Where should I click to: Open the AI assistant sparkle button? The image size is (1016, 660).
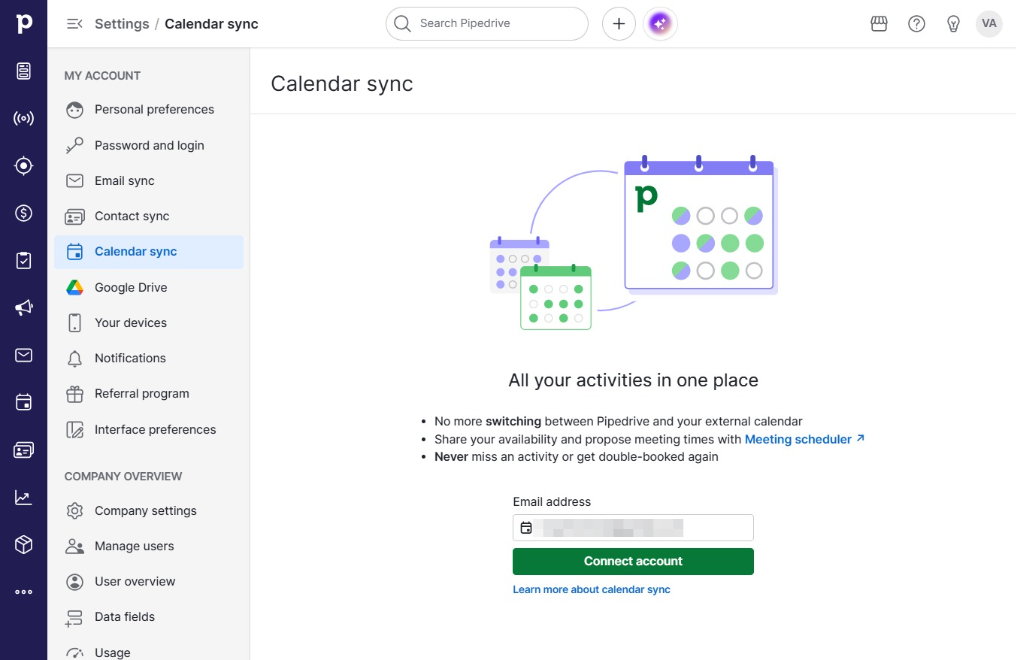click(x=660, y=24)
